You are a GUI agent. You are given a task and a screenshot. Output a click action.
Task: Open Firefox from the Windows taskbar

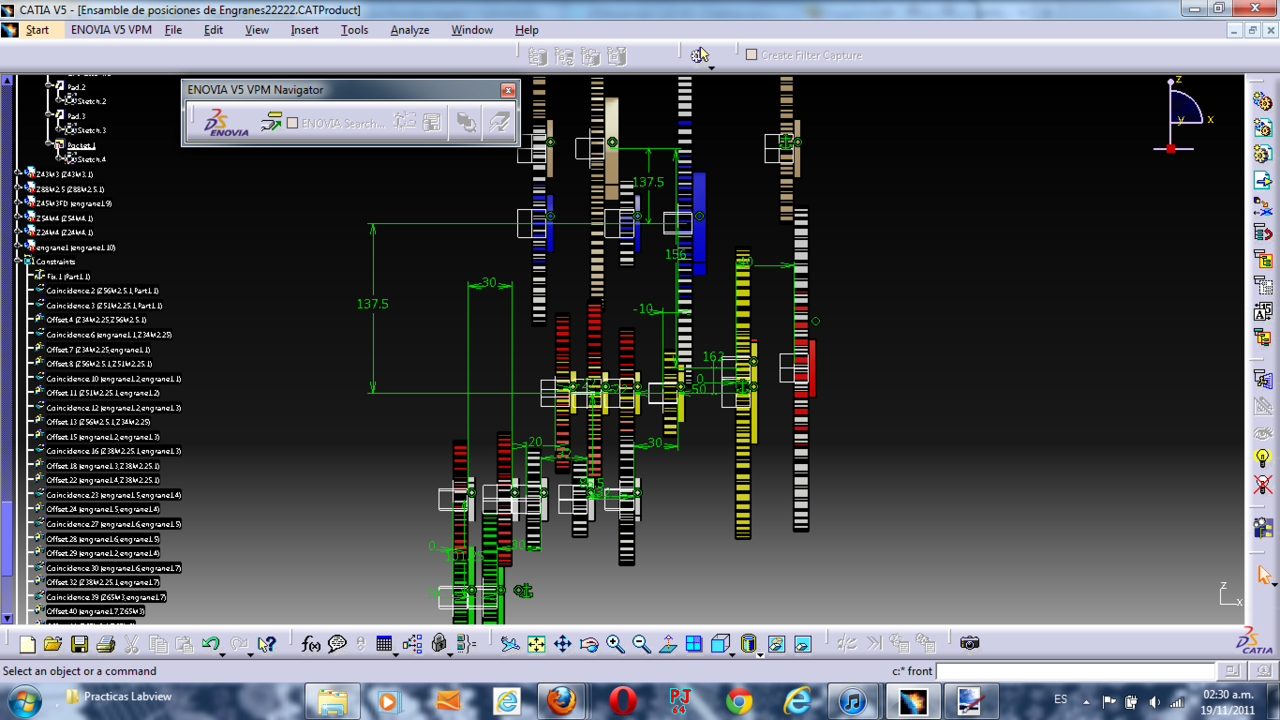561,701
